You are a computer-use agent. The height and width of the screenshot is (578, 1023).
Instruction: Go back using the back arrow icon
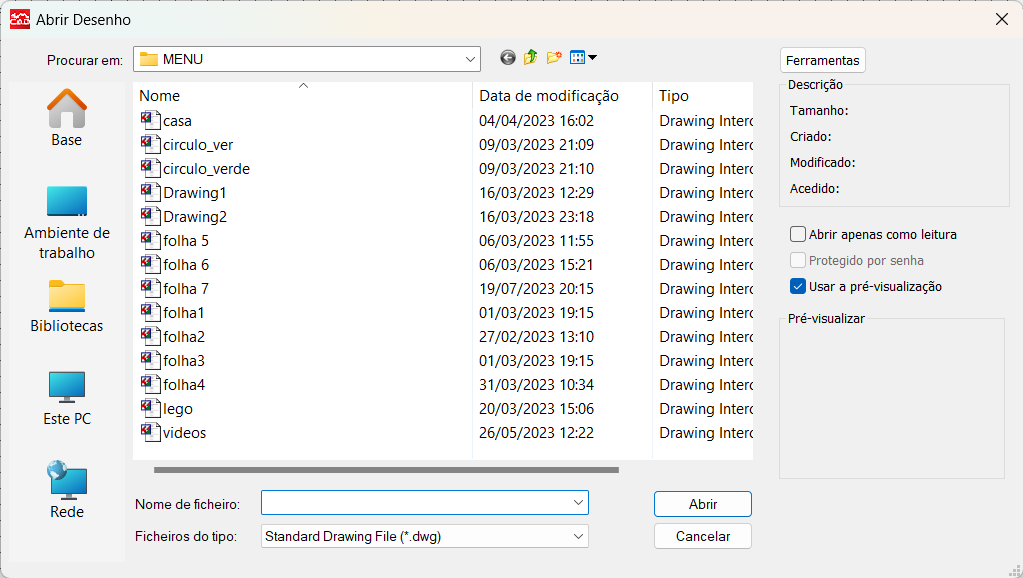[508, 58]
